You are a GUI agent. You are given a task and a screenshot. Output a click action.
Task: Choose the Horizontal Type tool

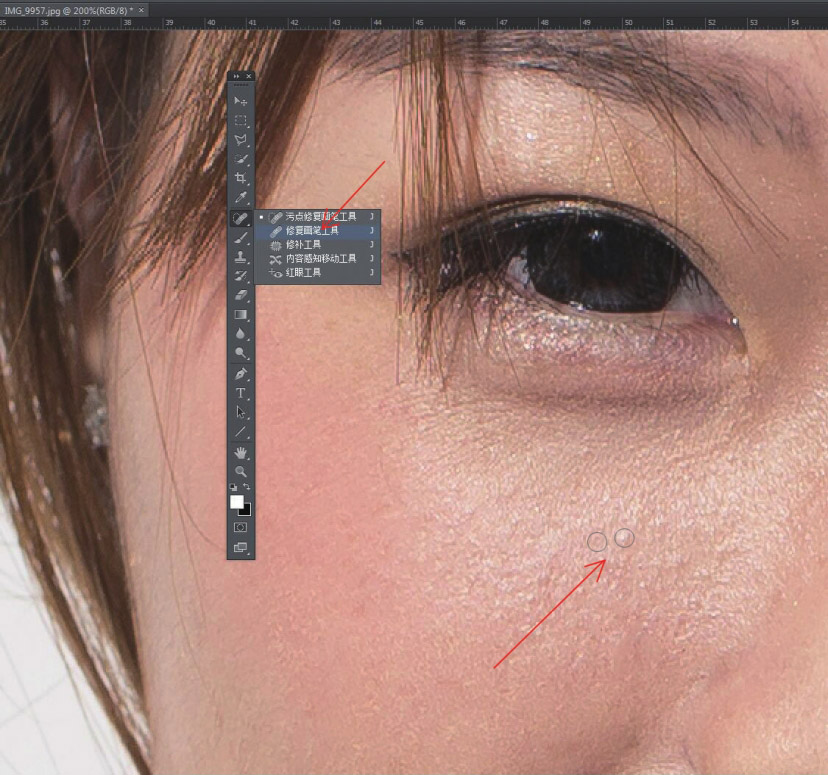click(x=241, y=393)
